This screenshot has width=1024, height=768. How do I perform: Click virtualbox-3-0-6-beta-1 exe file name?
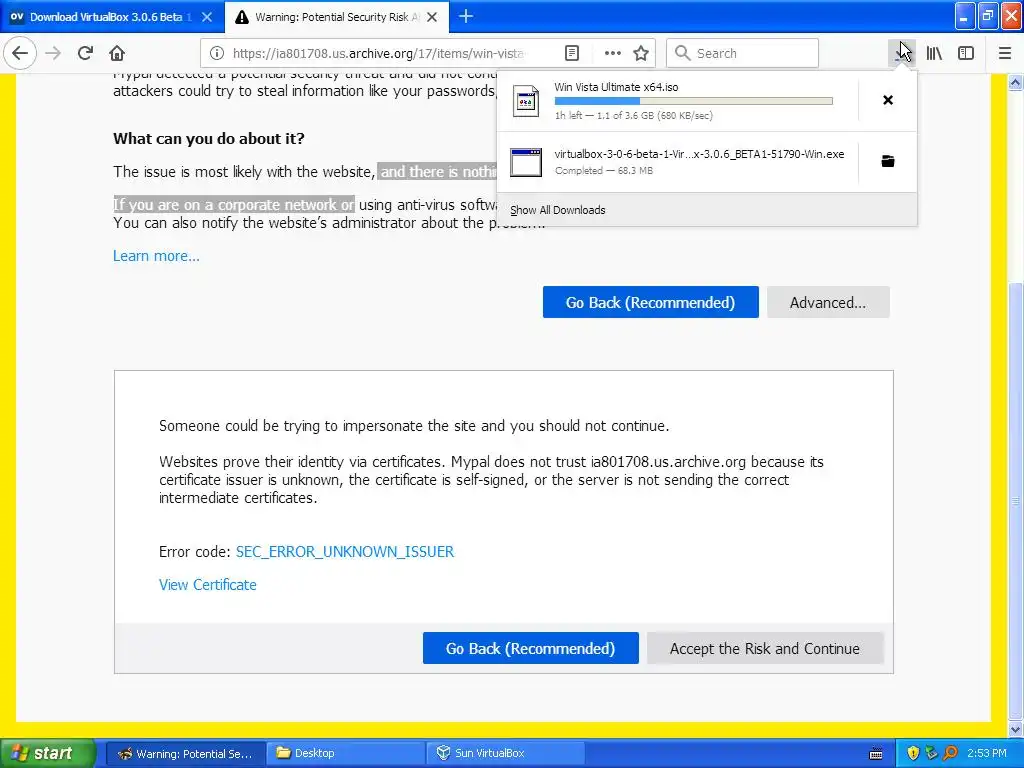pos(699,154)
